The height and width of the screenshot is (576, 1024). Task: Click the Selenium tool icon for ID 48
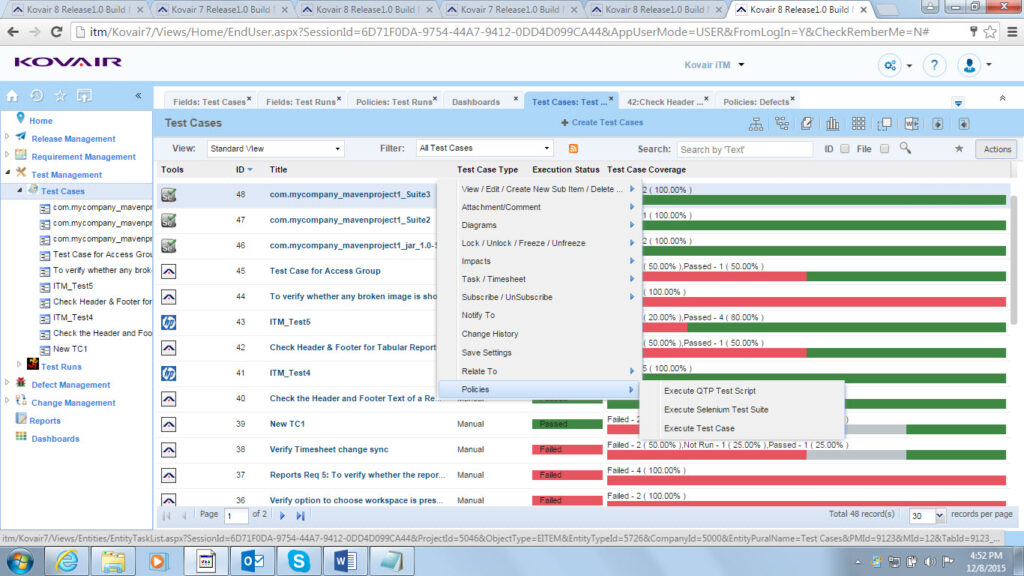click(169, 194)
